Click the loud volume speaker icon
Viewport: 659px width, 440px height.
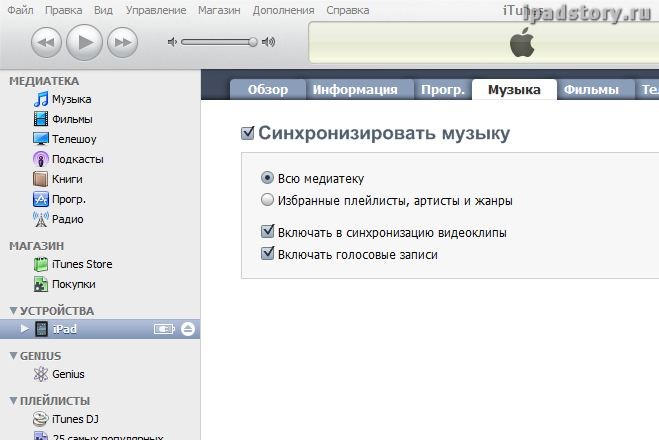click(x=269, y=42)
